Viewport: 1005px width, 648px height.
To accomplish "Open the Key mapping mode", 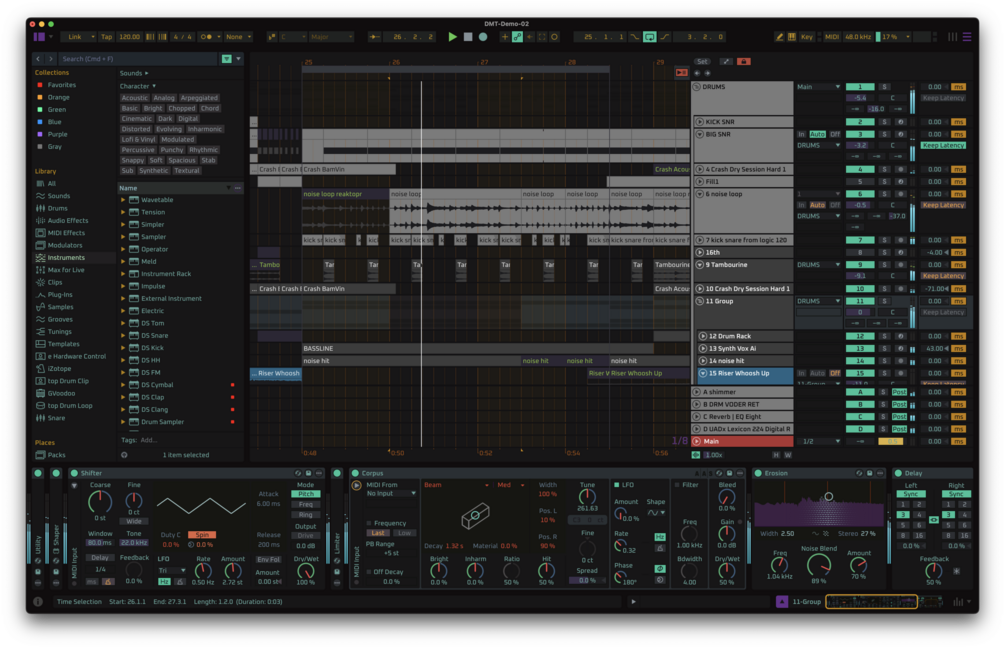I will 806,37.
